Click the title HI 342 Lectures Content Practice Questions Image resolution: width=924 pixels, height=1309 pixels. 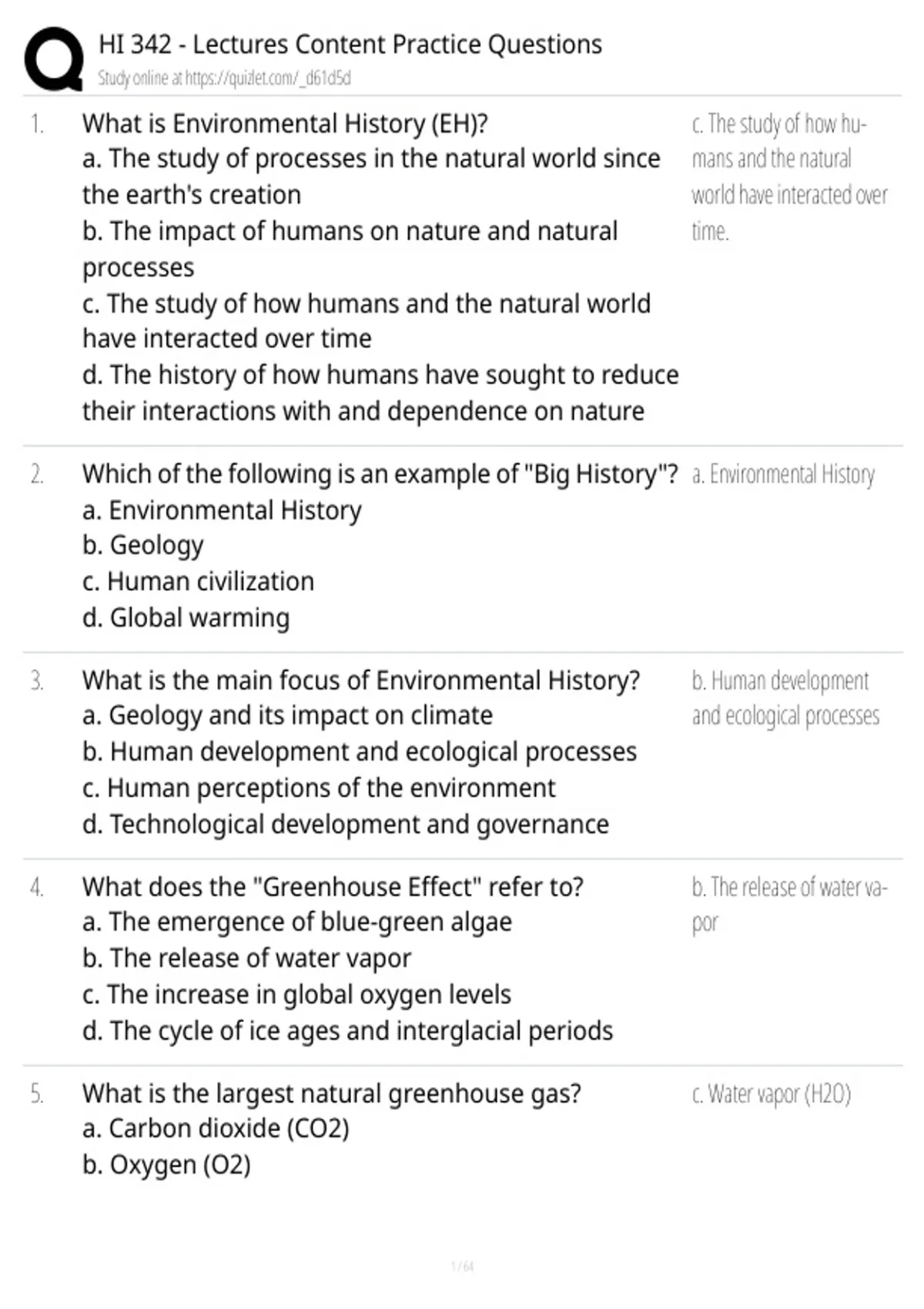350,45
